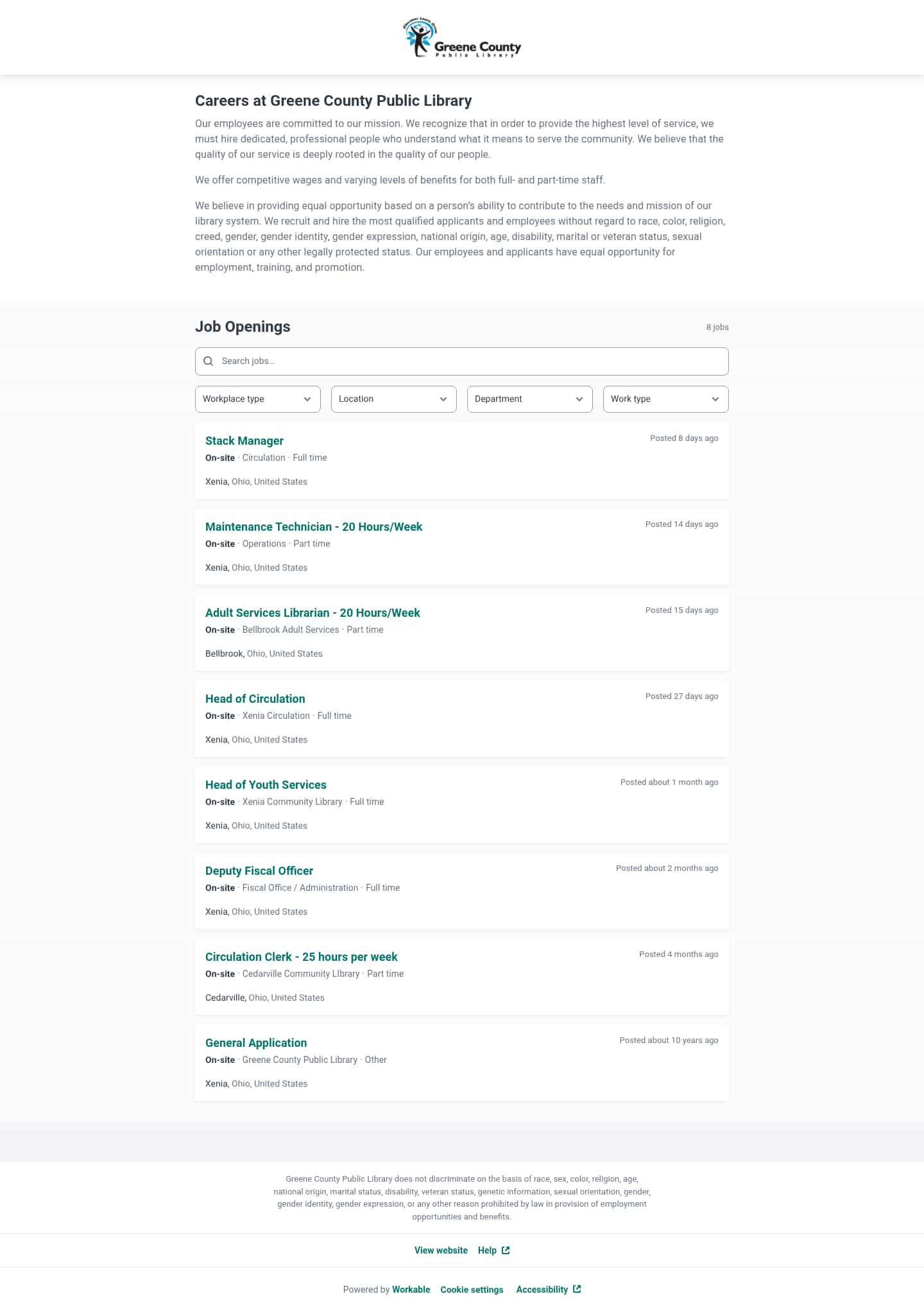The width and height of the screenshot is (924, 1312).
Task: Open the Workplace type dropdown
Action: (x=257, y=399)
